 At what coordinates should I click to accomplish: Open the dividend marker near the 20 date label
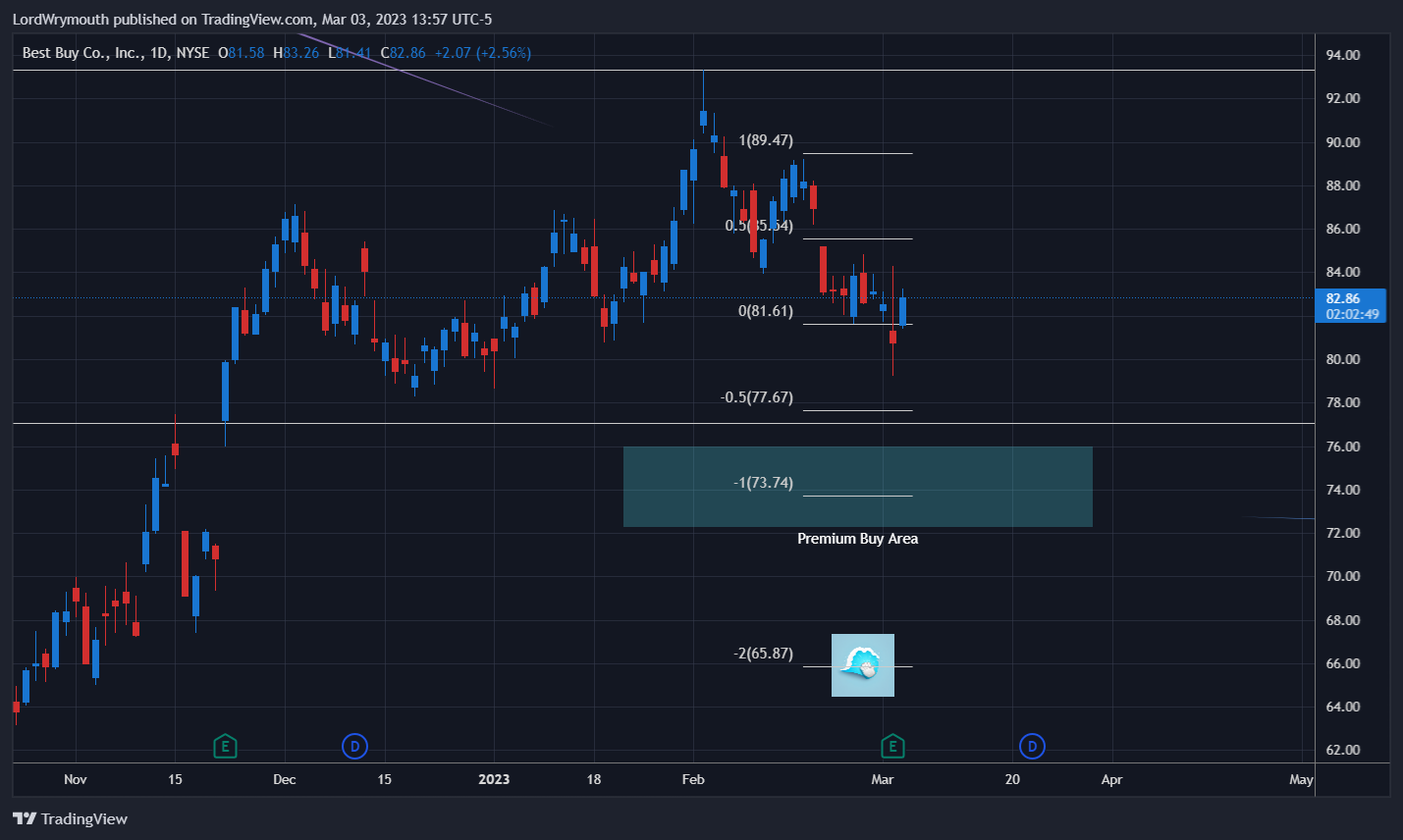pyautogui.click(x=1032, y=747)
